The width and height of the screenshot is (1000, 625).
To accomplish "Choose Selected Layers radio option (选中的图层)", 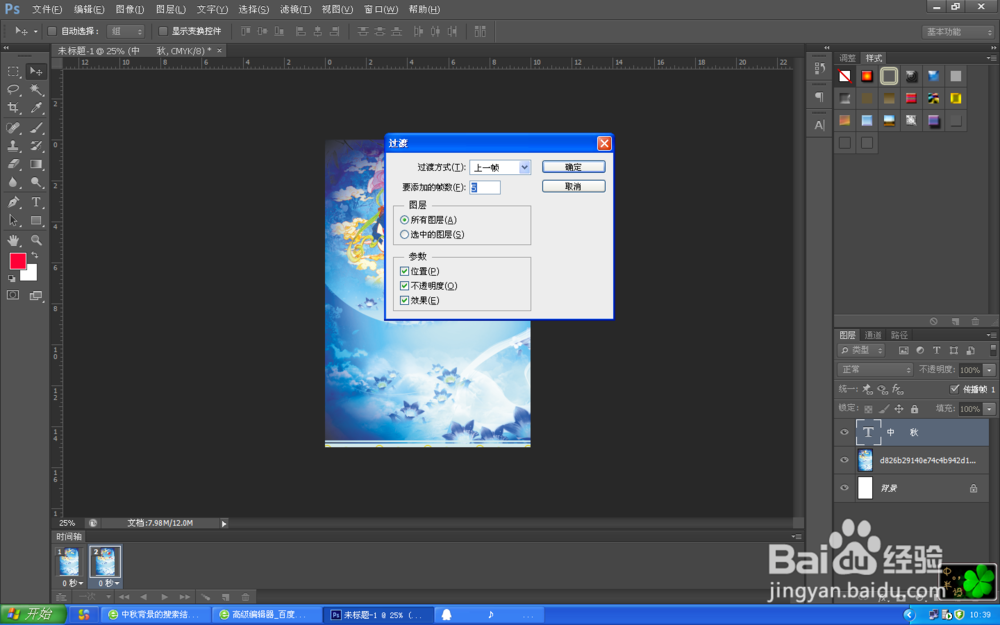I will coord(404,235).
